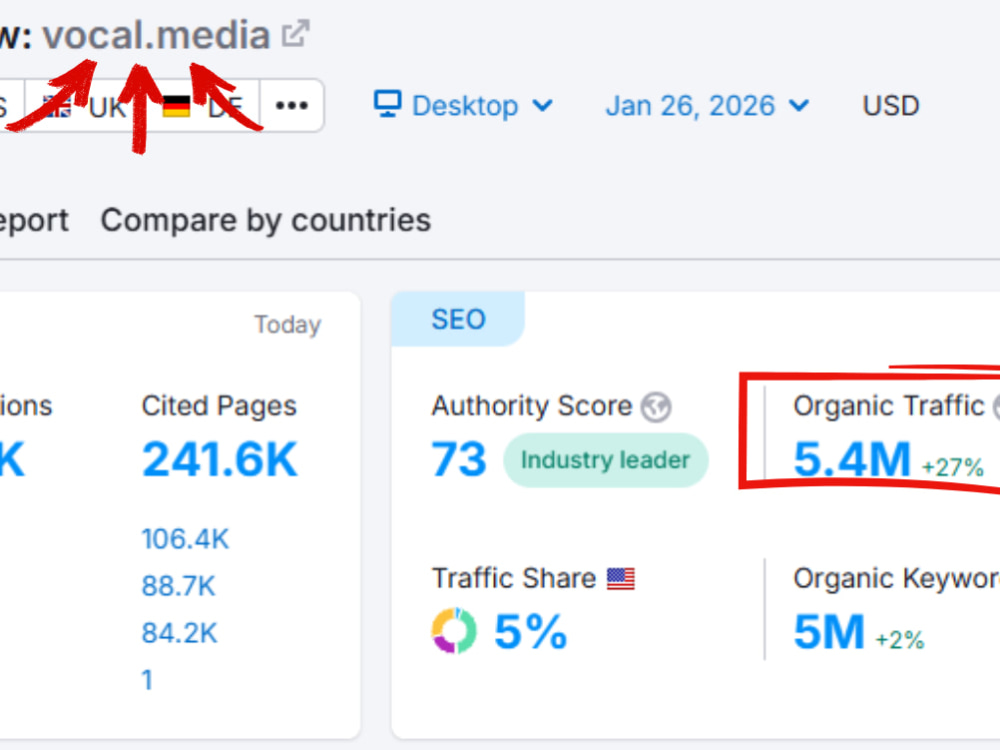Image resolution: width=1000 pixels, height=750 pixels.
Task: Click the desktop monitor icon
Action: point(387,104)
